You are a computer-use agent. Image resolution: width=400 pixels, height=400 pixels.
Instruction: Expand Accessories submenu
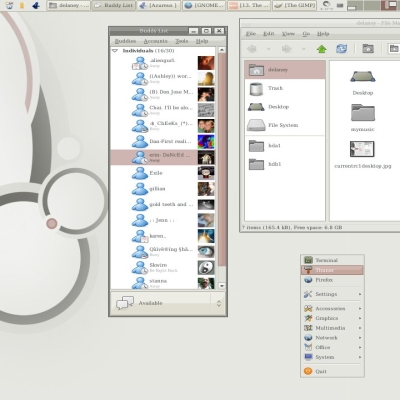[x=332, y=309]
